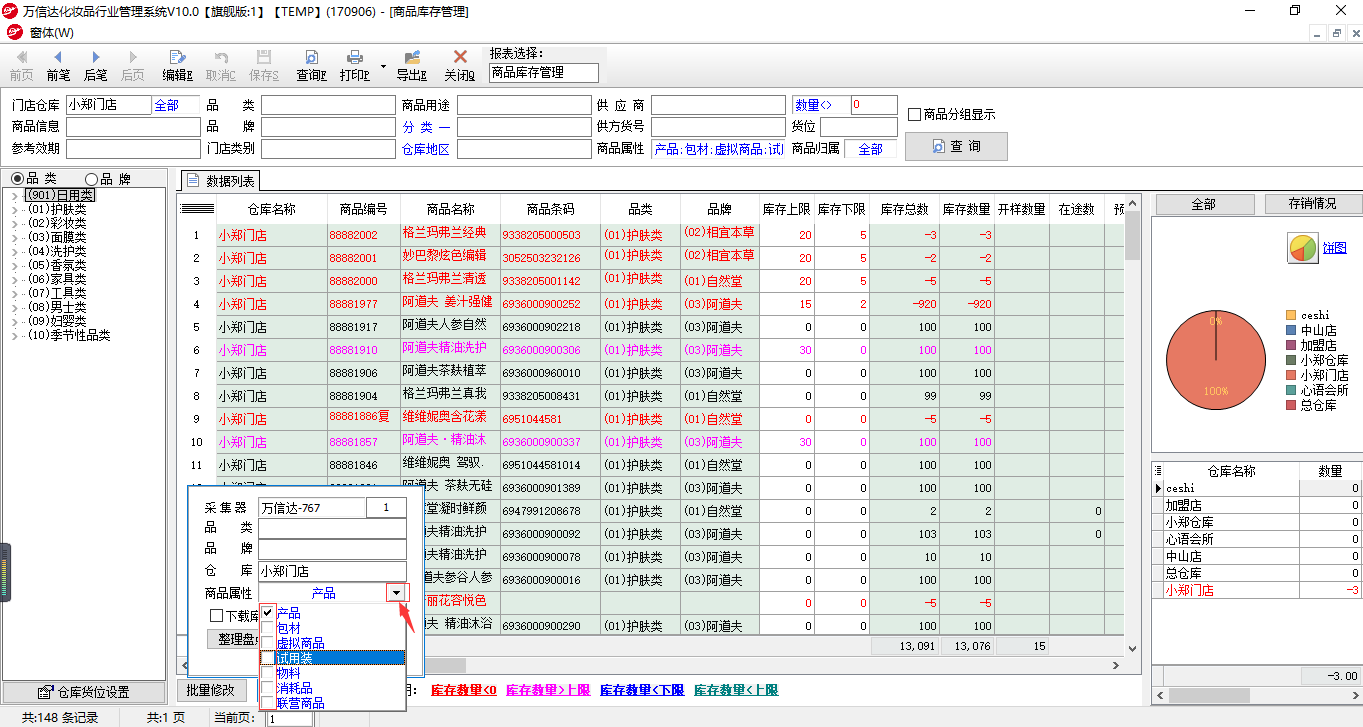Click the 库存数量<上限 green legend link
The image size is (1363, 727).
coord(736,690)
